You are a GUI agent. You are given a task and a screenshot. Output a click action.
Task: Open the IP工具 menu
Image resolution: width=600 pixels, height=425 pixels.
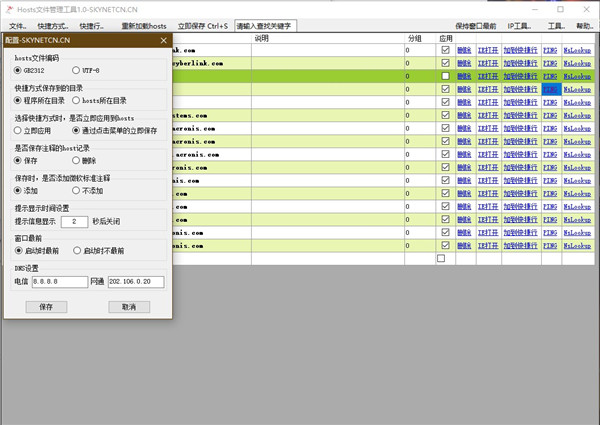point(519,25)
